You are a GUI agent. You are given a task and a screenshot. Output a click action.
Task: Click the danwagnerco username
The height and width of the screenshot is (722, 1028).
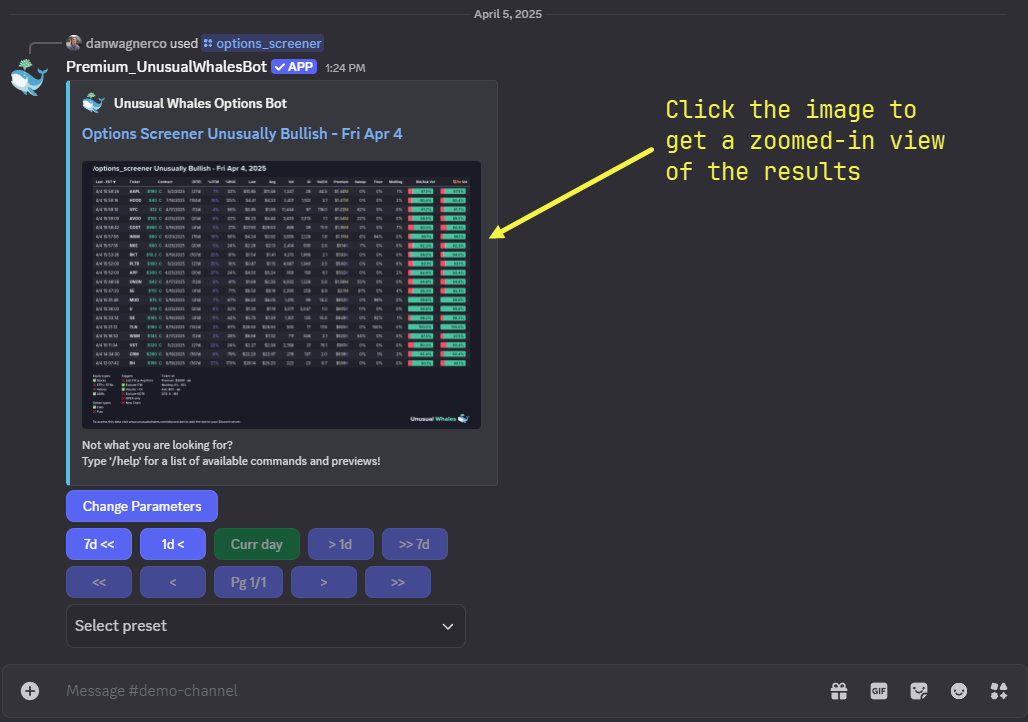pos(126,43)
